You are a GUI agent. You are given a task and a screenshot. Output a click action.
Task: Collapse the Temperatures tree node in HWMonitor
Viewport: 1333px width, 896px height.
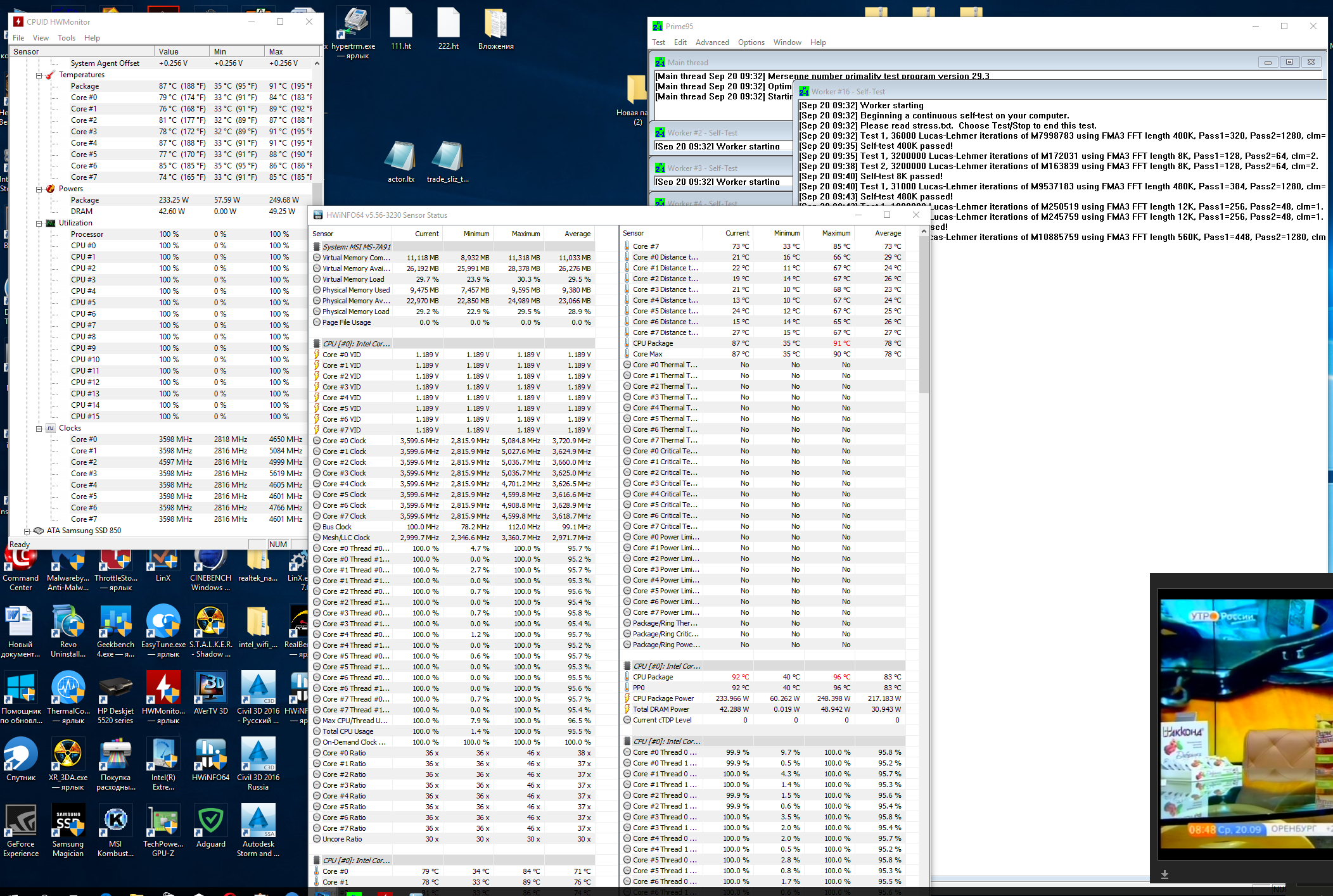(x=39, y=75)
